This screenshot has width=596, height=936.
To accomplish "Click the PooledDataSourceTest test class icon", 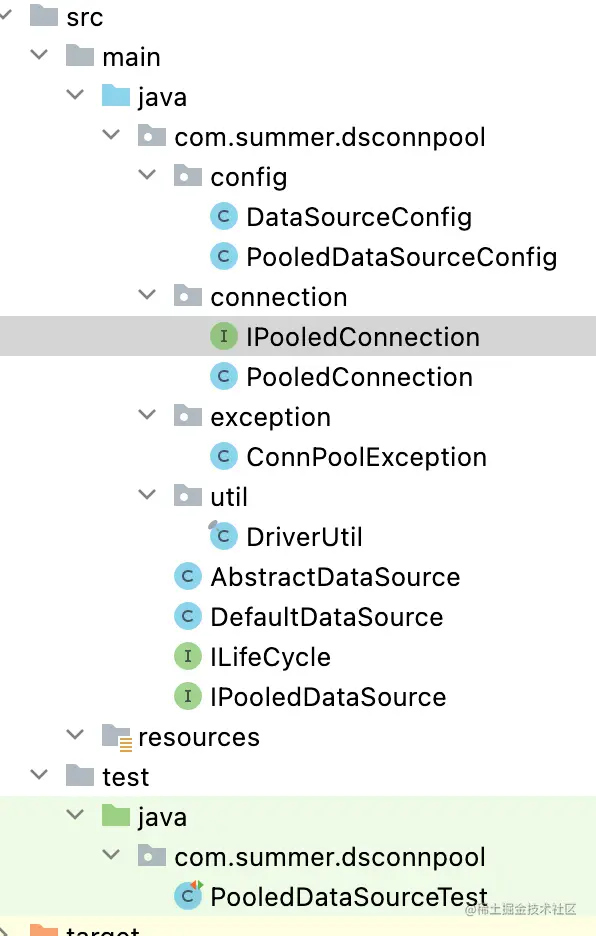I will [x=188, y=895].
